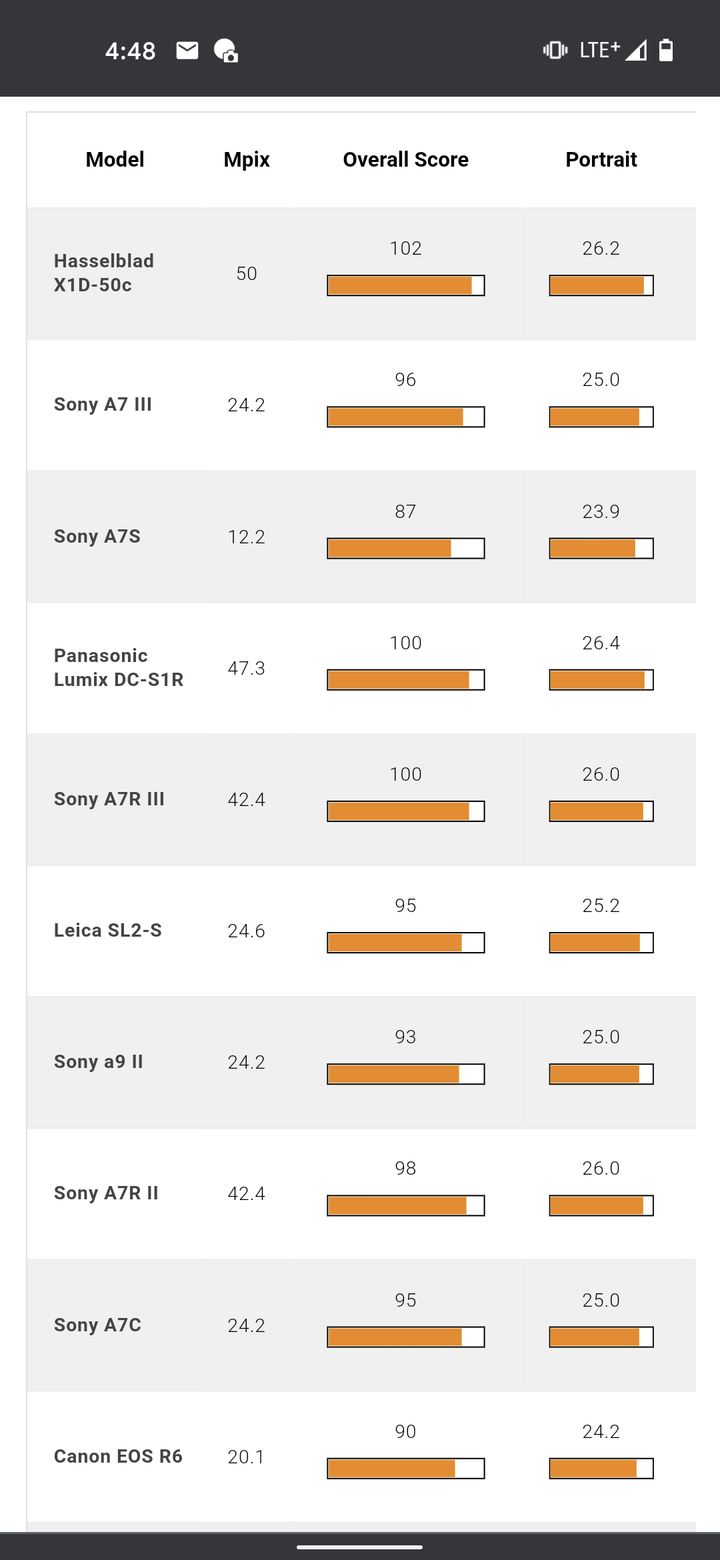The image size is (720, 1560).
Task: Click Hasselblad overall score bar showing 102
Action: click(x=406, y=285)
